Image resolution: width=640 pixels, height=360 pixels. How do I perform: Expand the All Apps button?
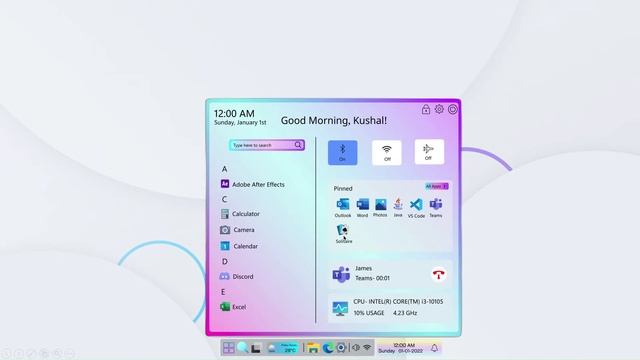coord(437,187)
